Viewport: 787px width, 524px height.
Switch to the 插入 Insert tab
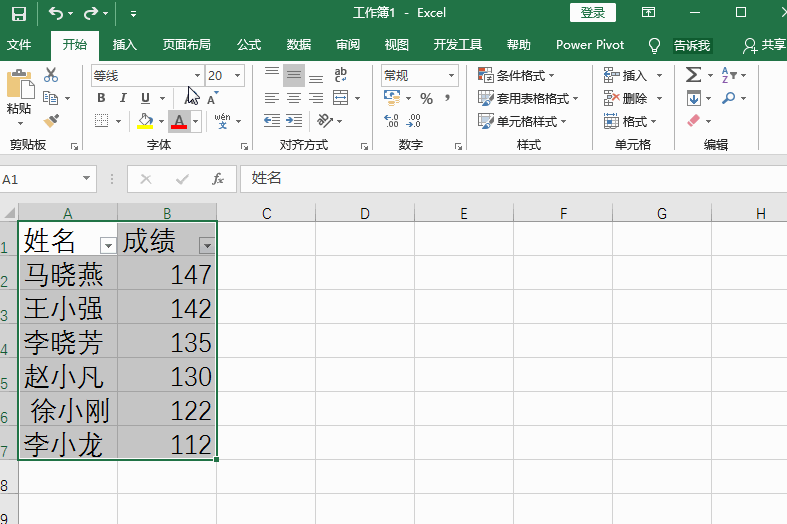[x=124, y=45]
